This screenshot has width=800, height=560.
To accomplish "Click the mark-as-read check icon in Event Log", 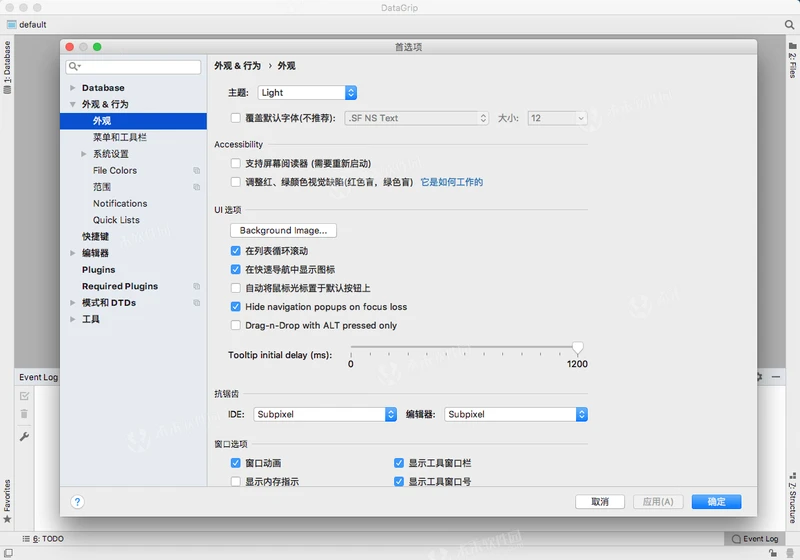I will 24,396.
